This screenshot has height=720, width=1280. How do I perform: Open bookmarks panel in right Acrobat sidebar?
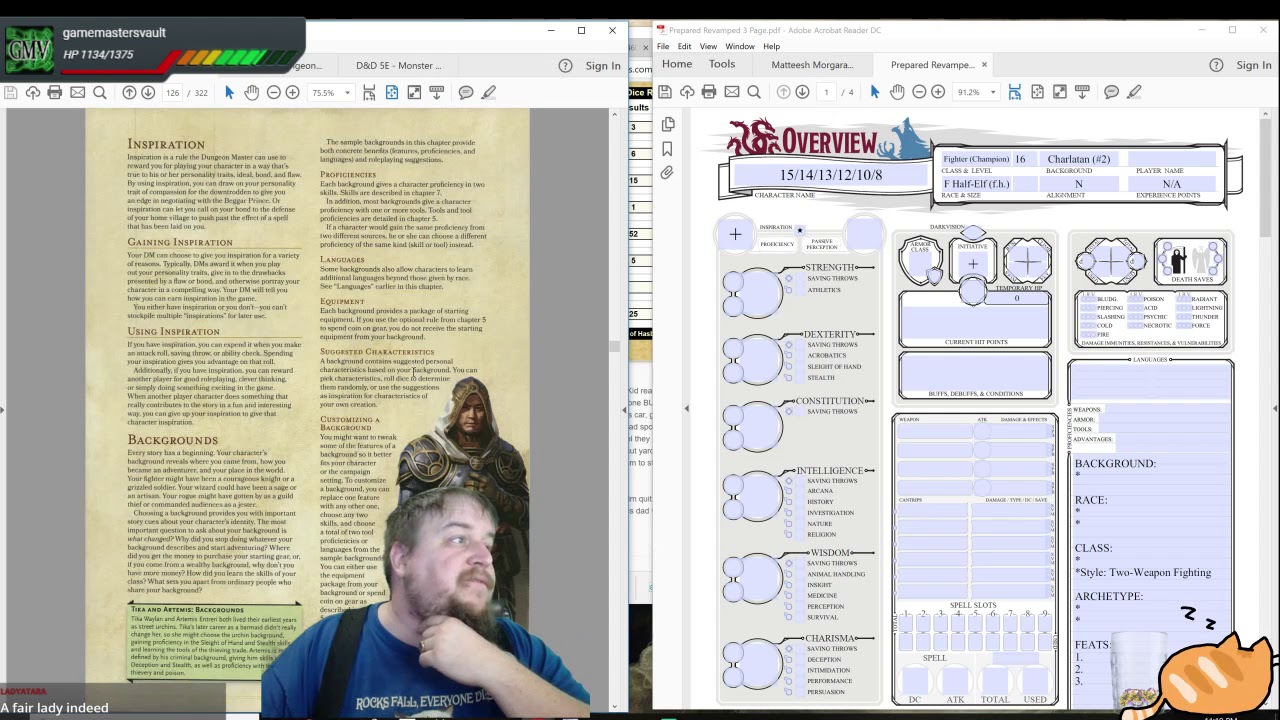(668, 149)
